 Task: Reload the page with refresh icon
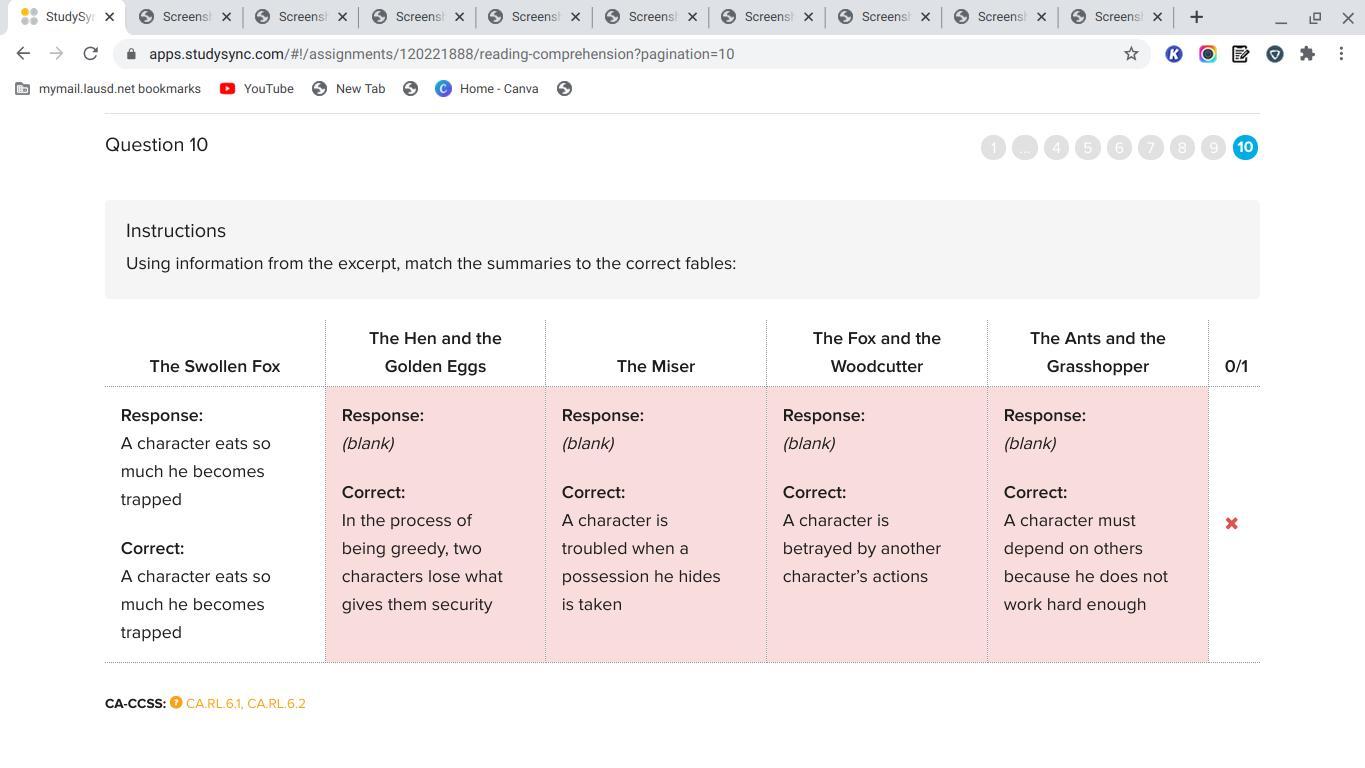90,54
